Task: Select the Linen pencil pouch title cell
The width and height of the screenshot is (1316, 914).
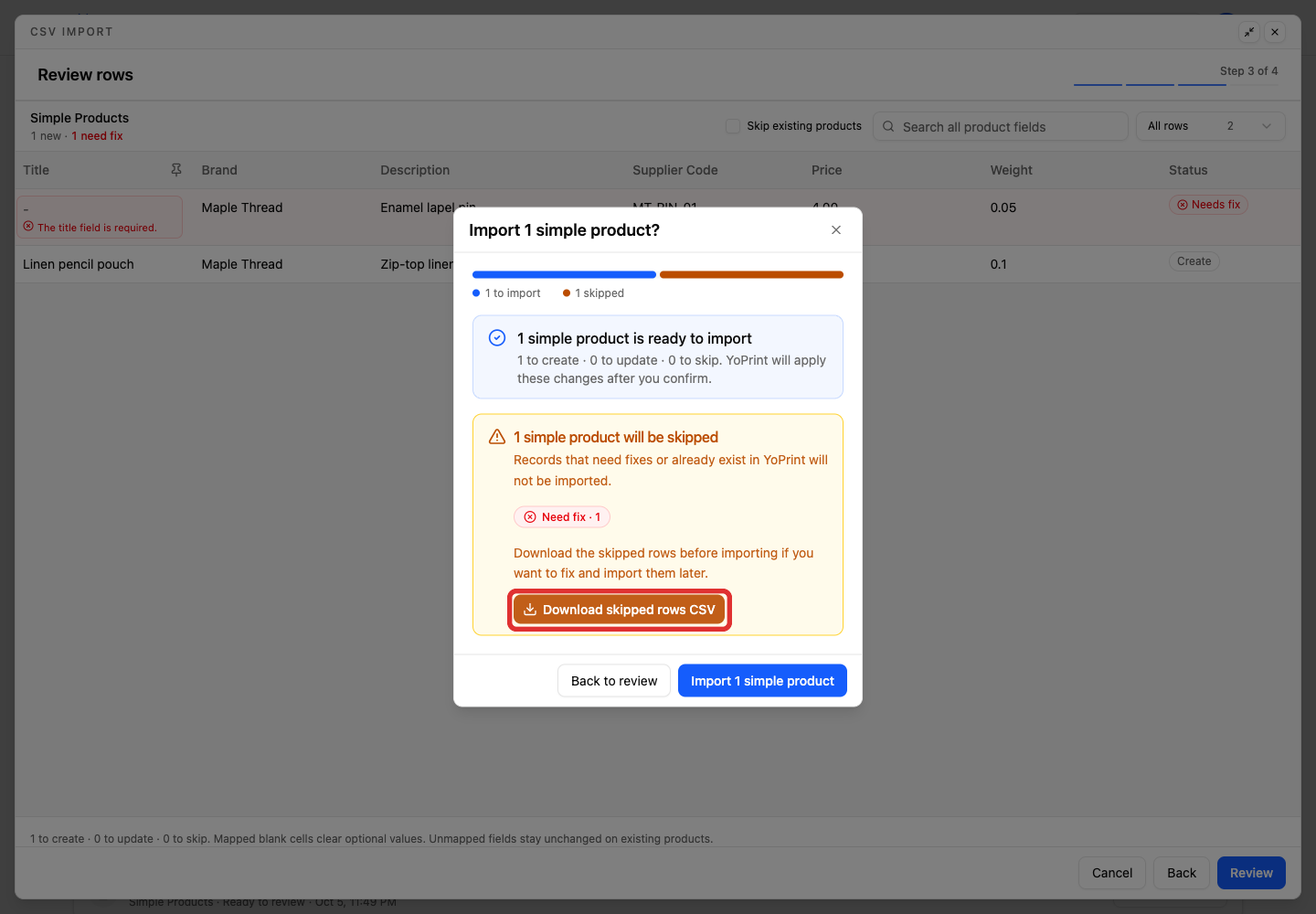Action: click(79, 264)
